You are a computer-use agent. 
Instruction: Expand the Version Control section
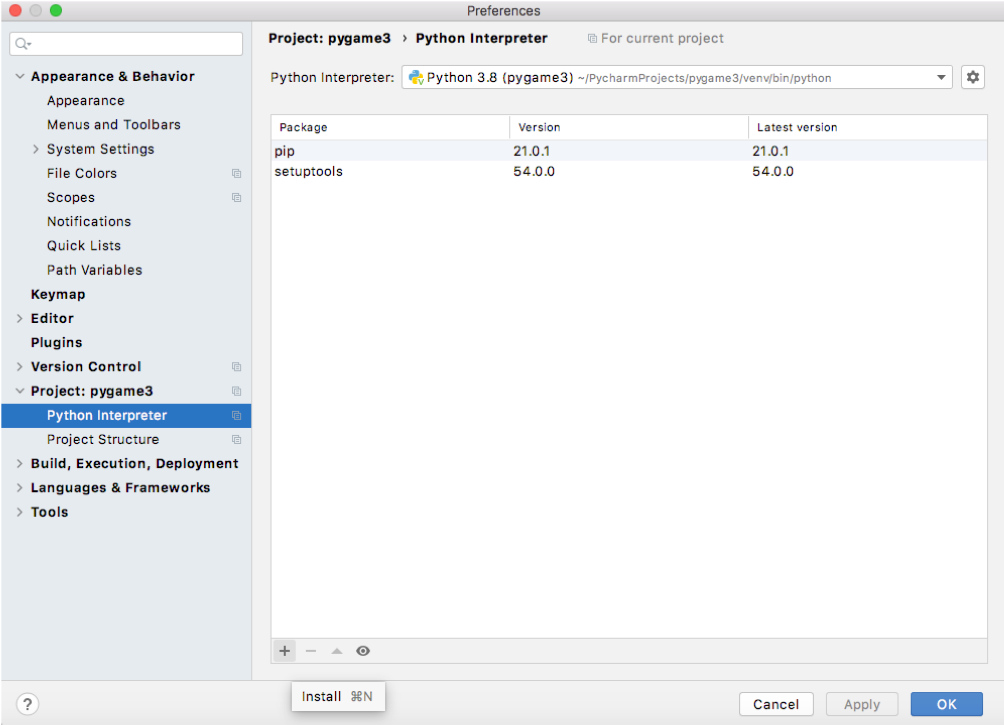click(x=20, y=367)
